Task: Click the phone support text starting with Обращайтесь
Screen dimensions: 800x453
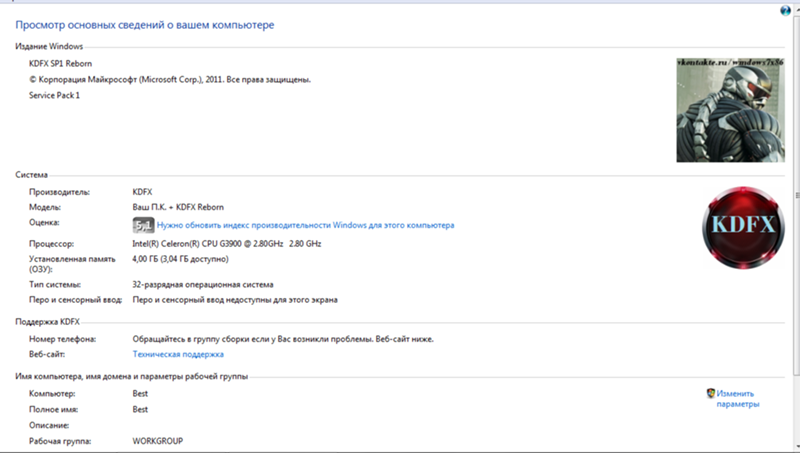Action: point(283,339)
